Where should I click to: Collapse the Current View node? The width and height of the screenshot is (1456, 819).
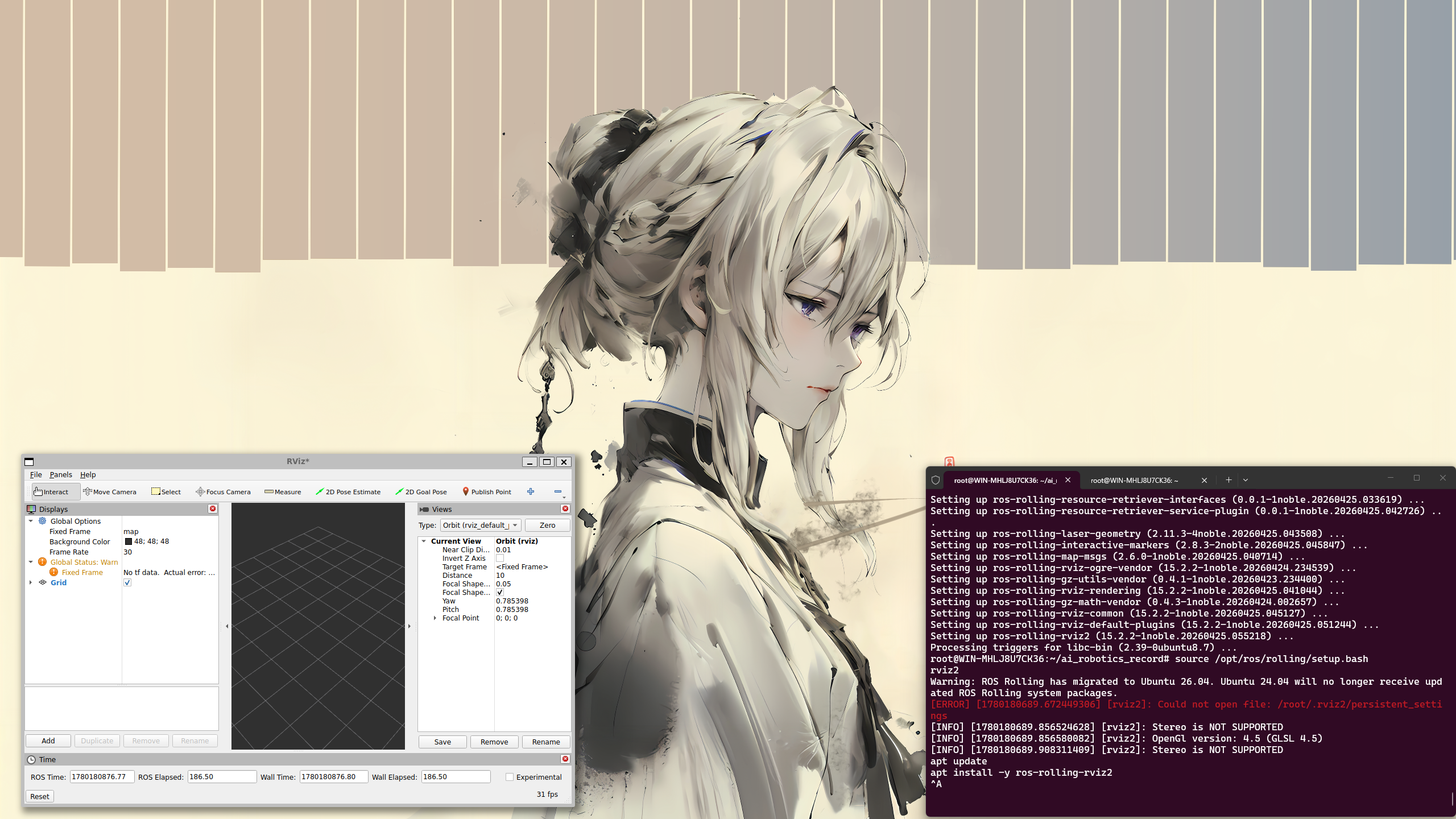click(424, 541)
